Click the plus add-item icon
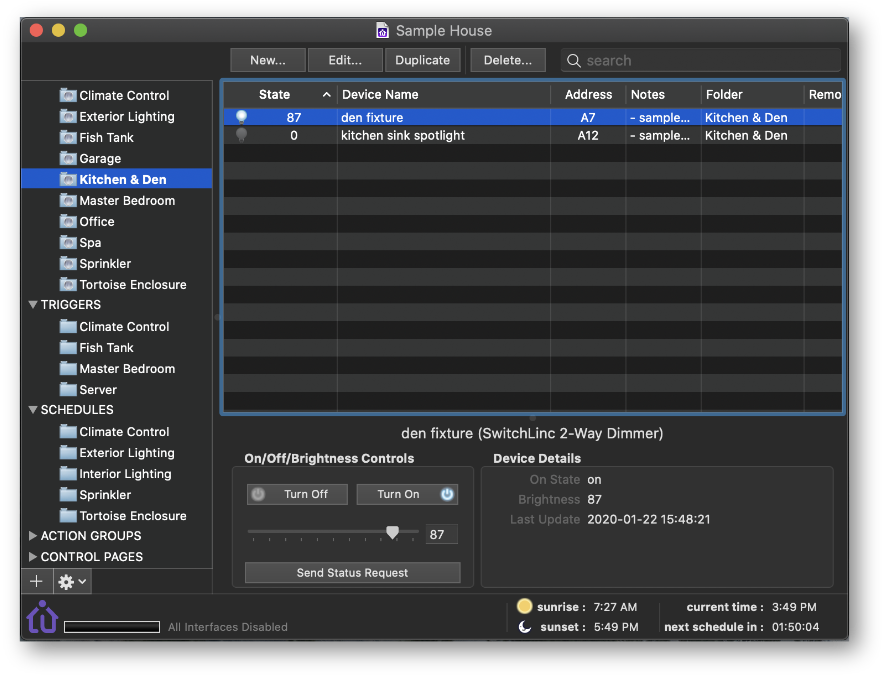 click(x=37, y=581)
